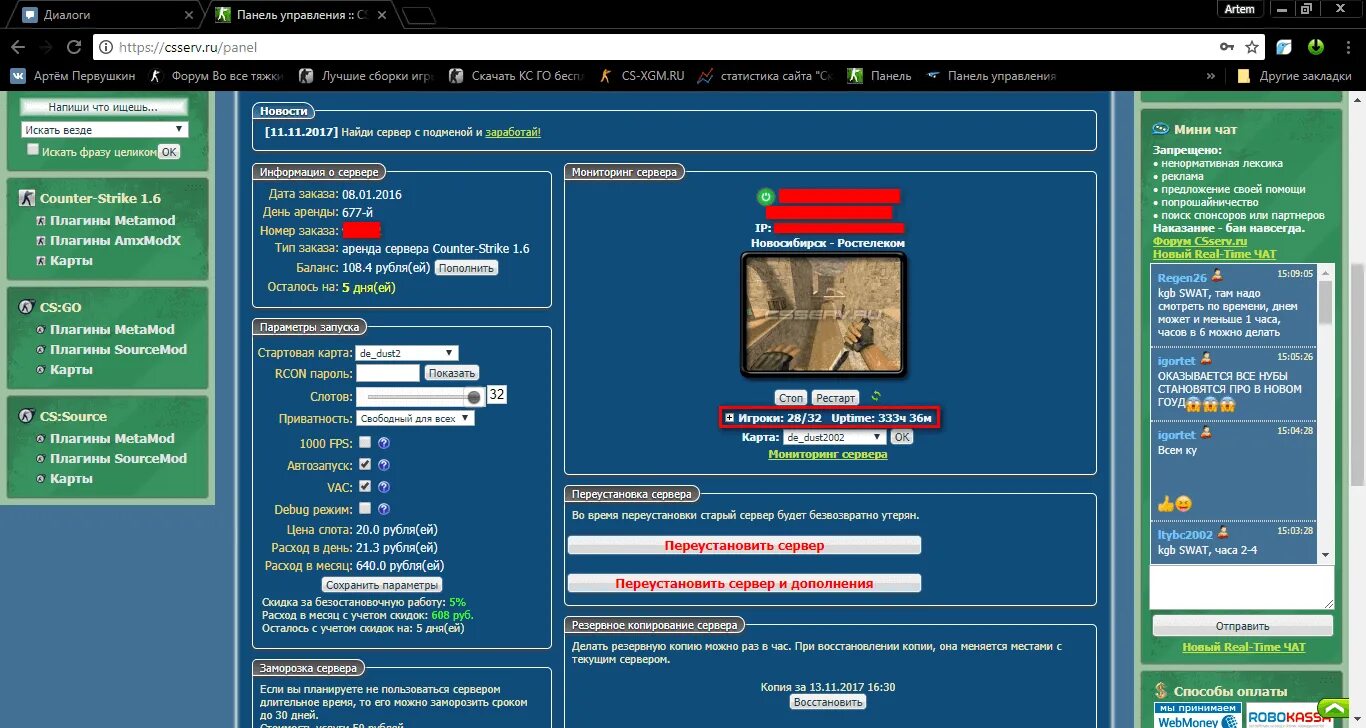
Task: Click the slots slider handle
Action: (x=474, y=397)
